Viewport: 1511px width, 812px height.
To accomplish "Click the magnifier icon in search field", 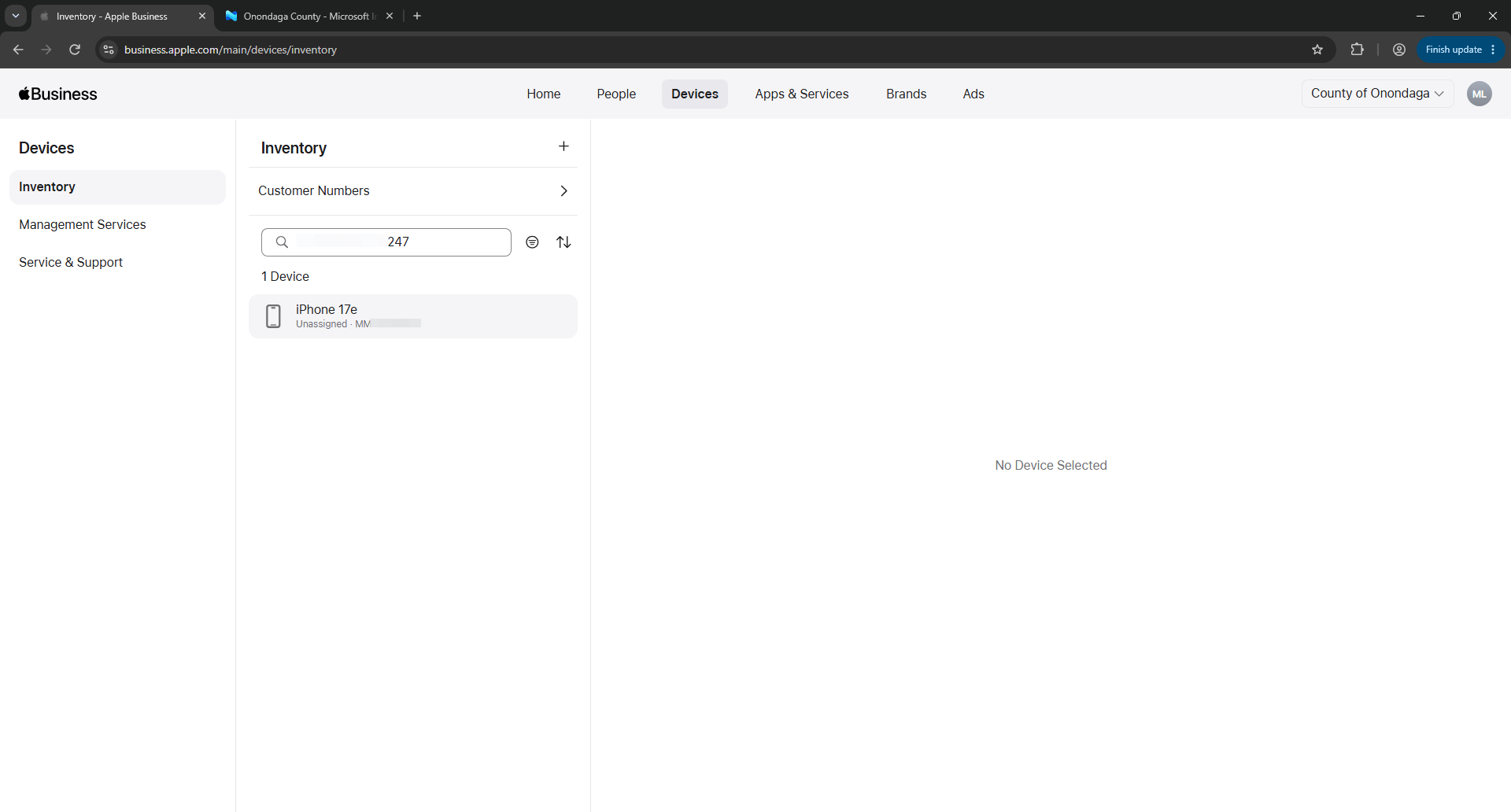I will pyautogui.click(x=282, y=242).
